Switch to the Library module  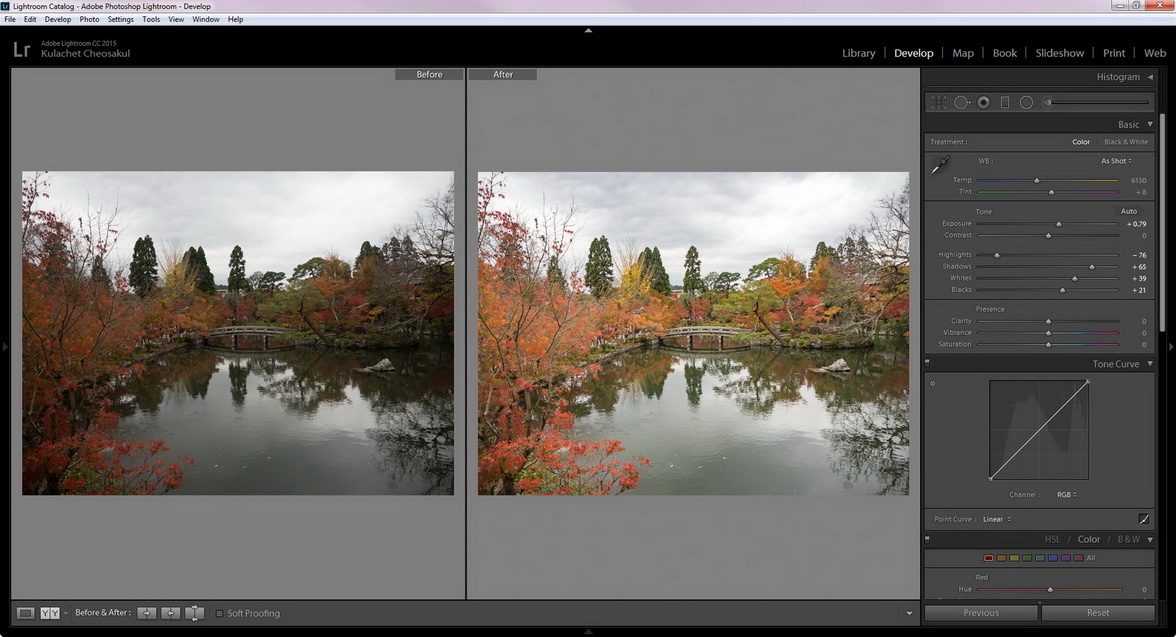click(x=859, y=53)
